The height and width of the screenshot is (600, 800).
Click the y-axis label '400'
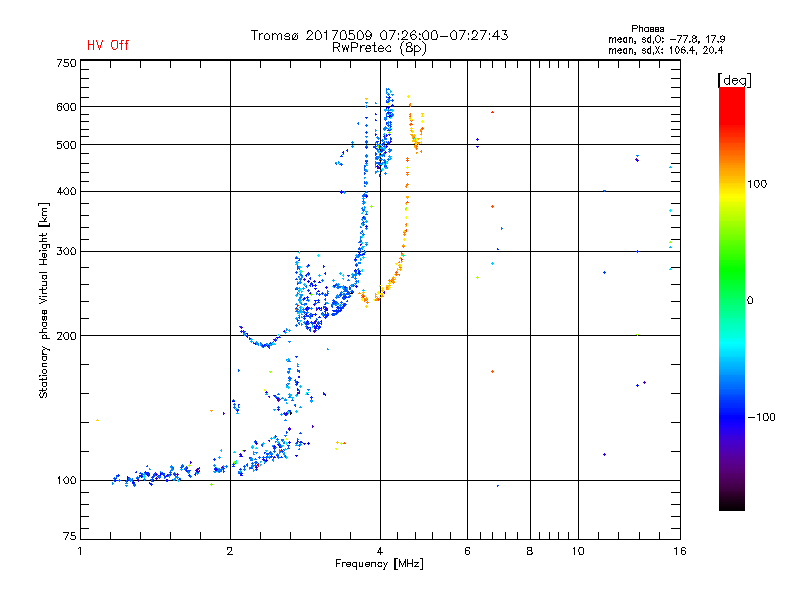67,192
